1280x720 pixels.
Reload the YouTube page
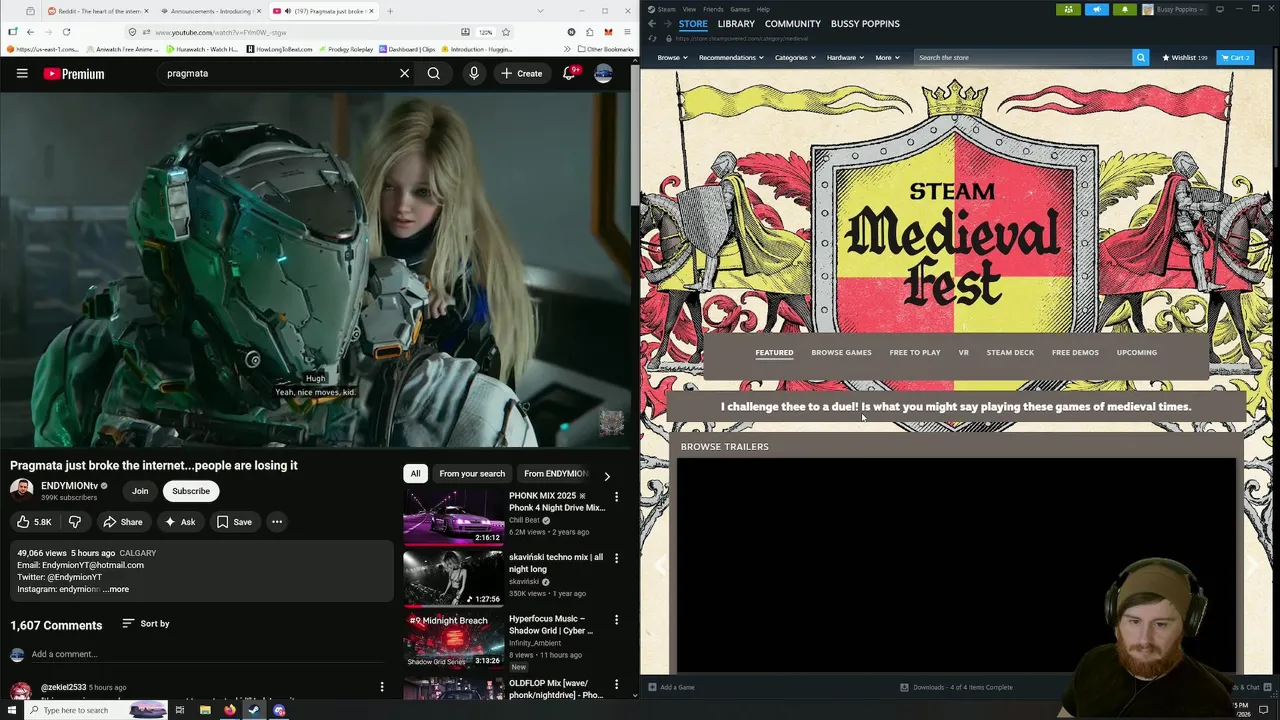[66, 32]
